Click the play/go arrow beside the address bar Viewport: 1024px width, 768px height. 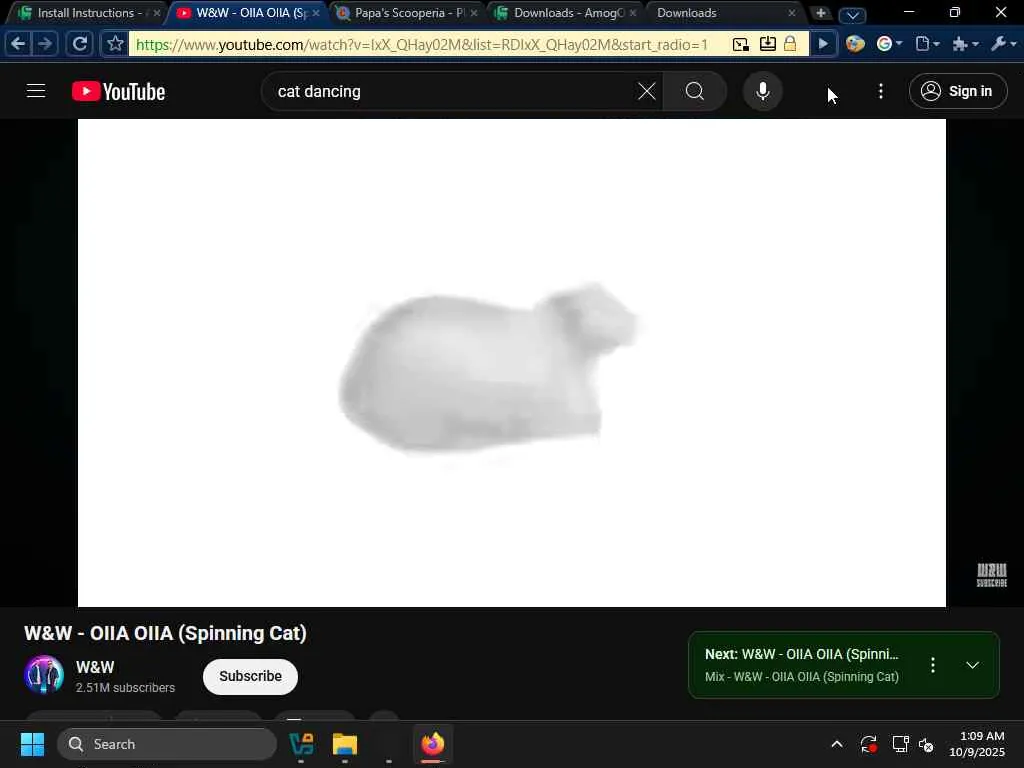[x=823, y=44]
